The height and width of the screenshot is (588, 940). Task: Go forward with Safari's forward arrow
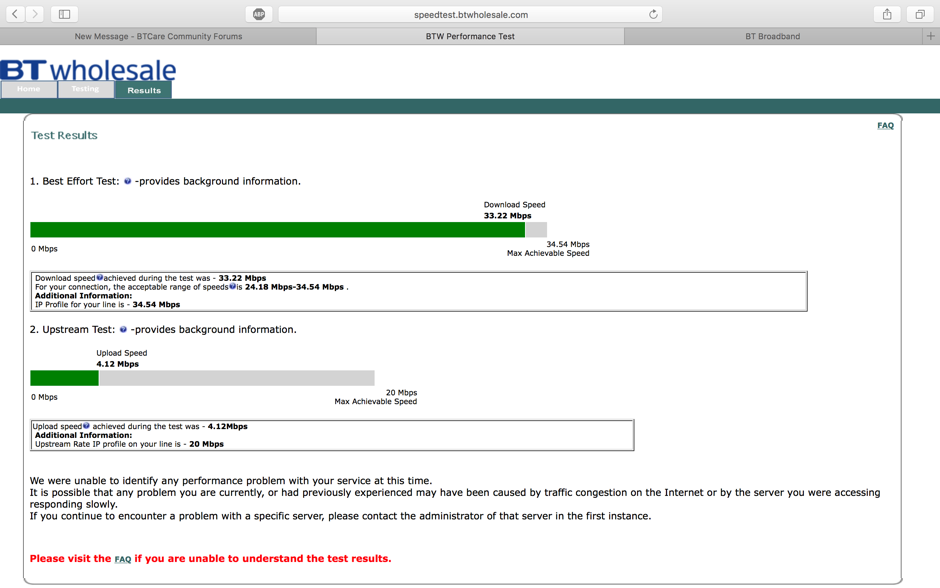[35, 14]
